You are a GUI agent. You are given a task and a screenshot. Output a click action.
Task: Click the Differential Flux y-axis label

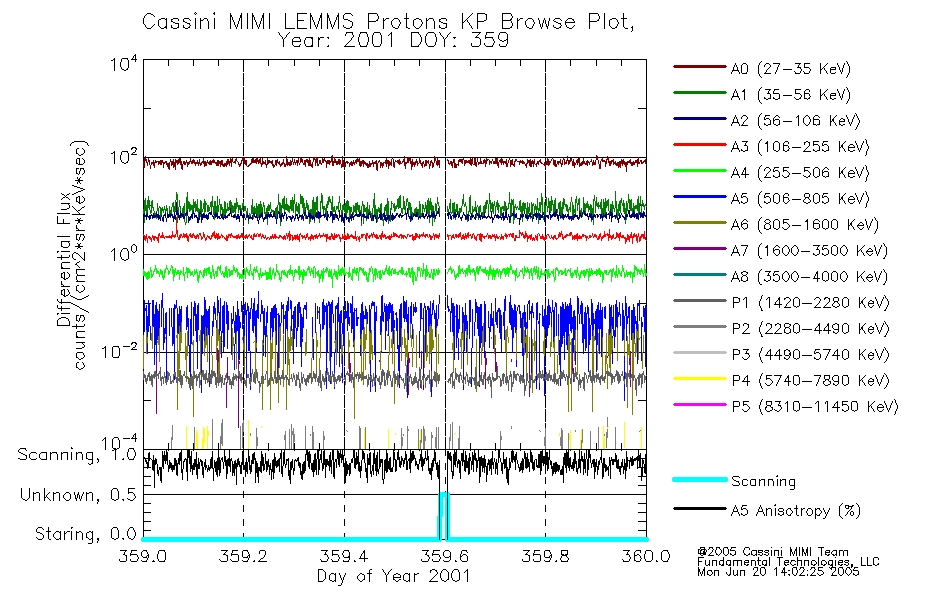coord(64,259)
